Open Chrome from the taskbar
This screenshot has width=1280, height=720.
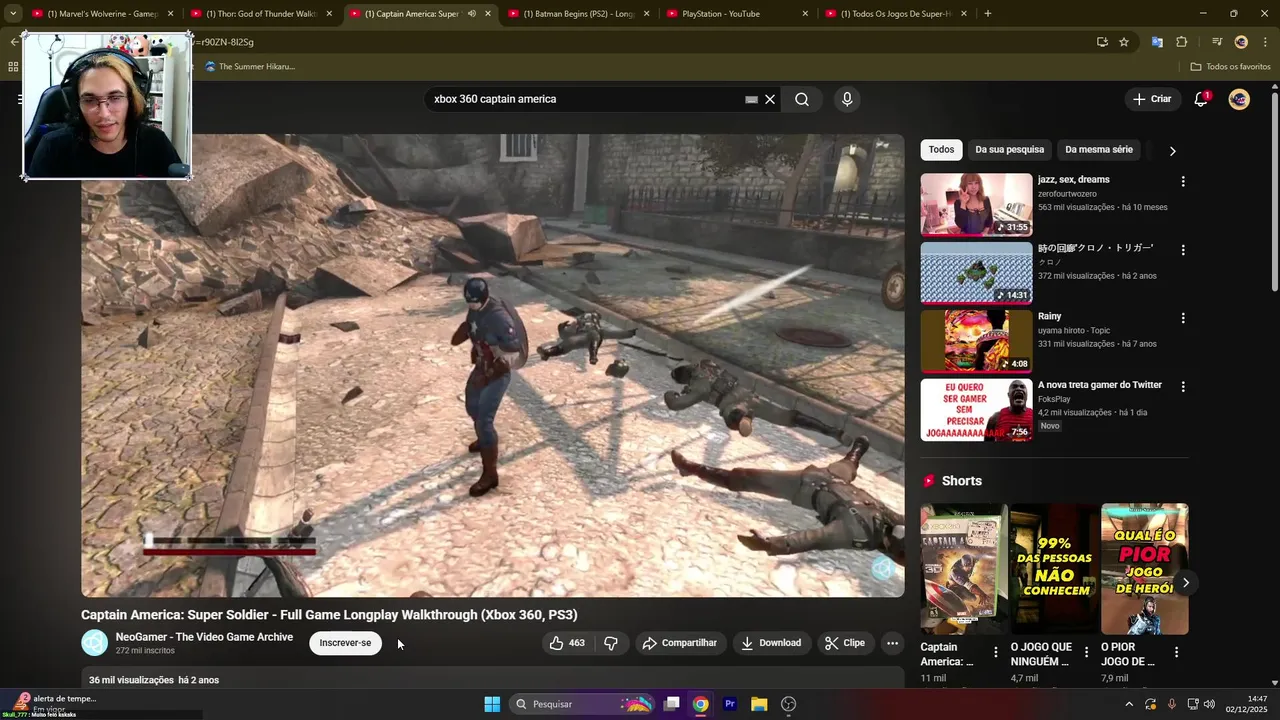click(x=701, y=704)
